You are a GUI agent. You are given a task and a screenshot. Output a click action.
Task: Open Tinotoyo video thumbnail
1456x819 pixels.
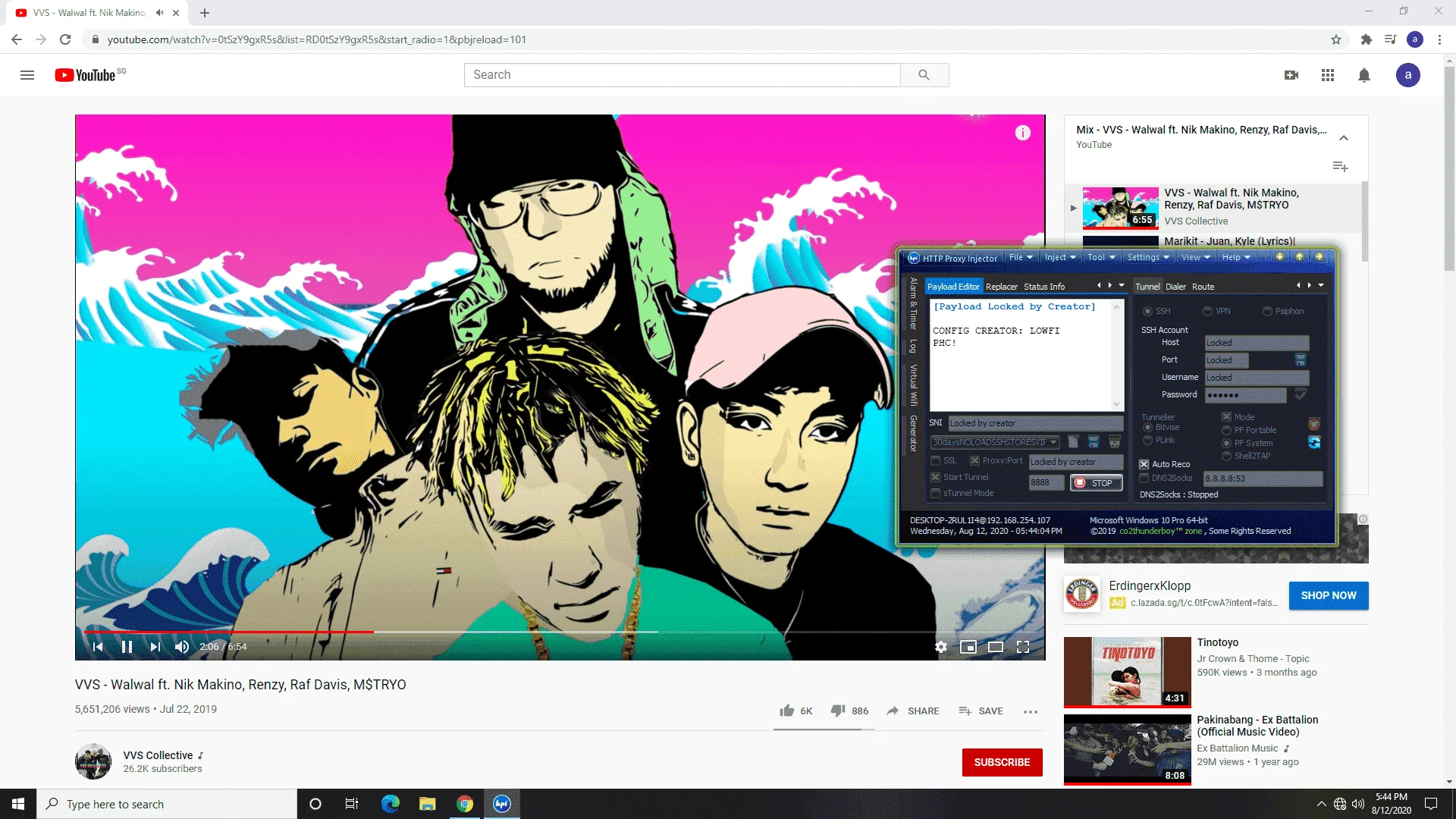[1127, 672]
